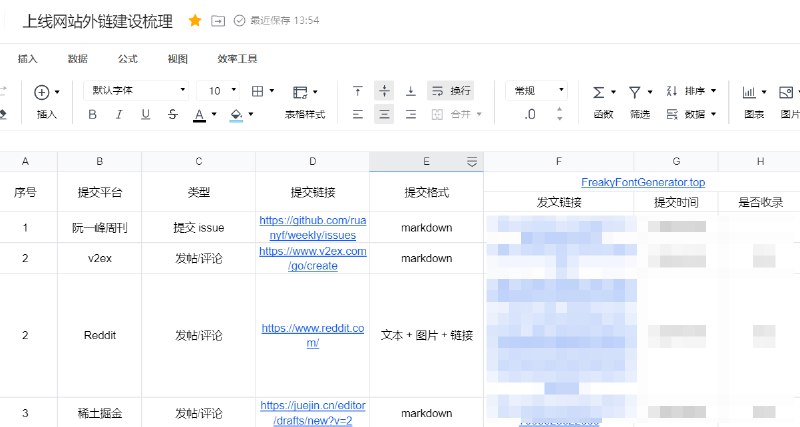Open the borders icon
This screenshot has height=427, width=800.
point(258,91)
